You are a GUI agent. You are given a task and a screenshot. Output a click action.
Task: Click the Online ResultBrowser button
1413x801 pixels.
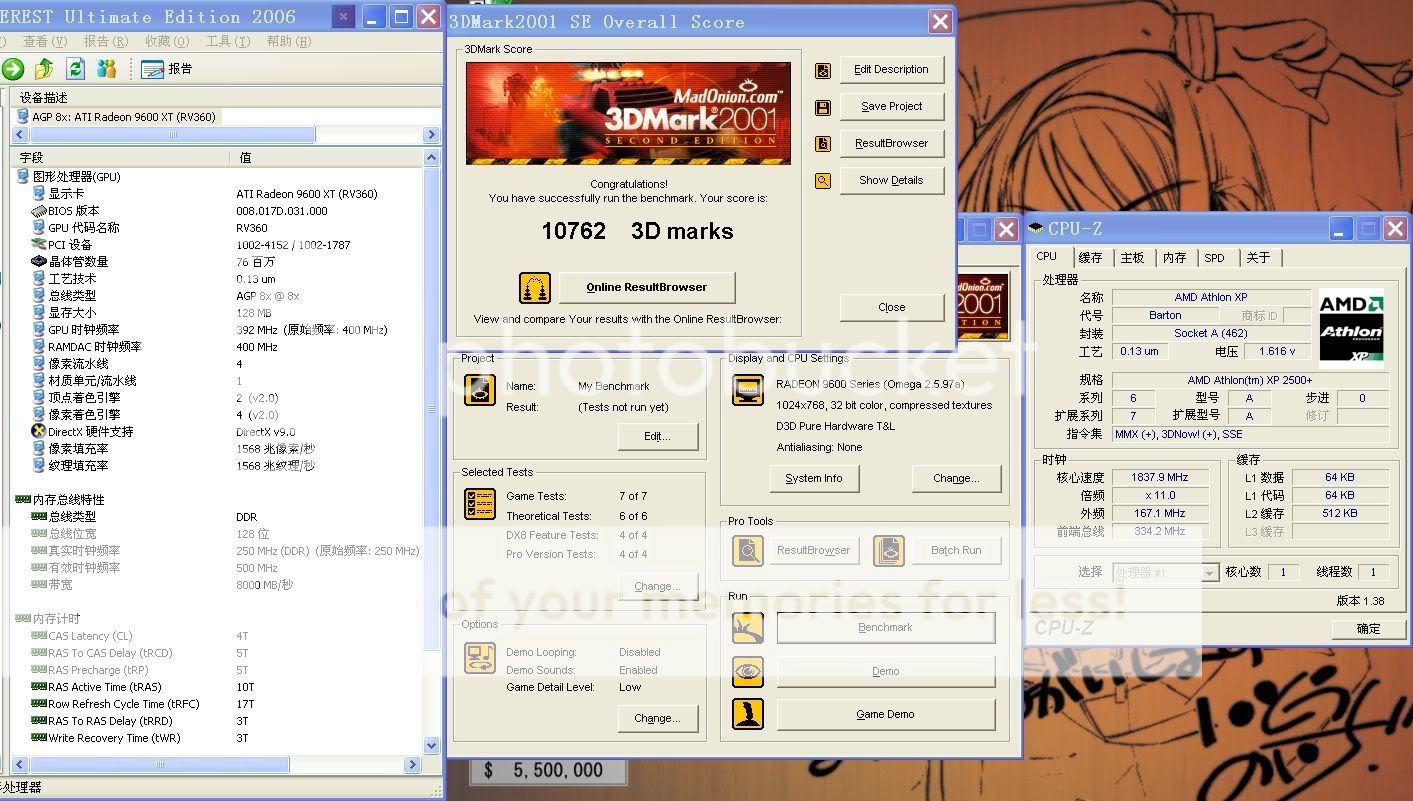click(647, 288)
